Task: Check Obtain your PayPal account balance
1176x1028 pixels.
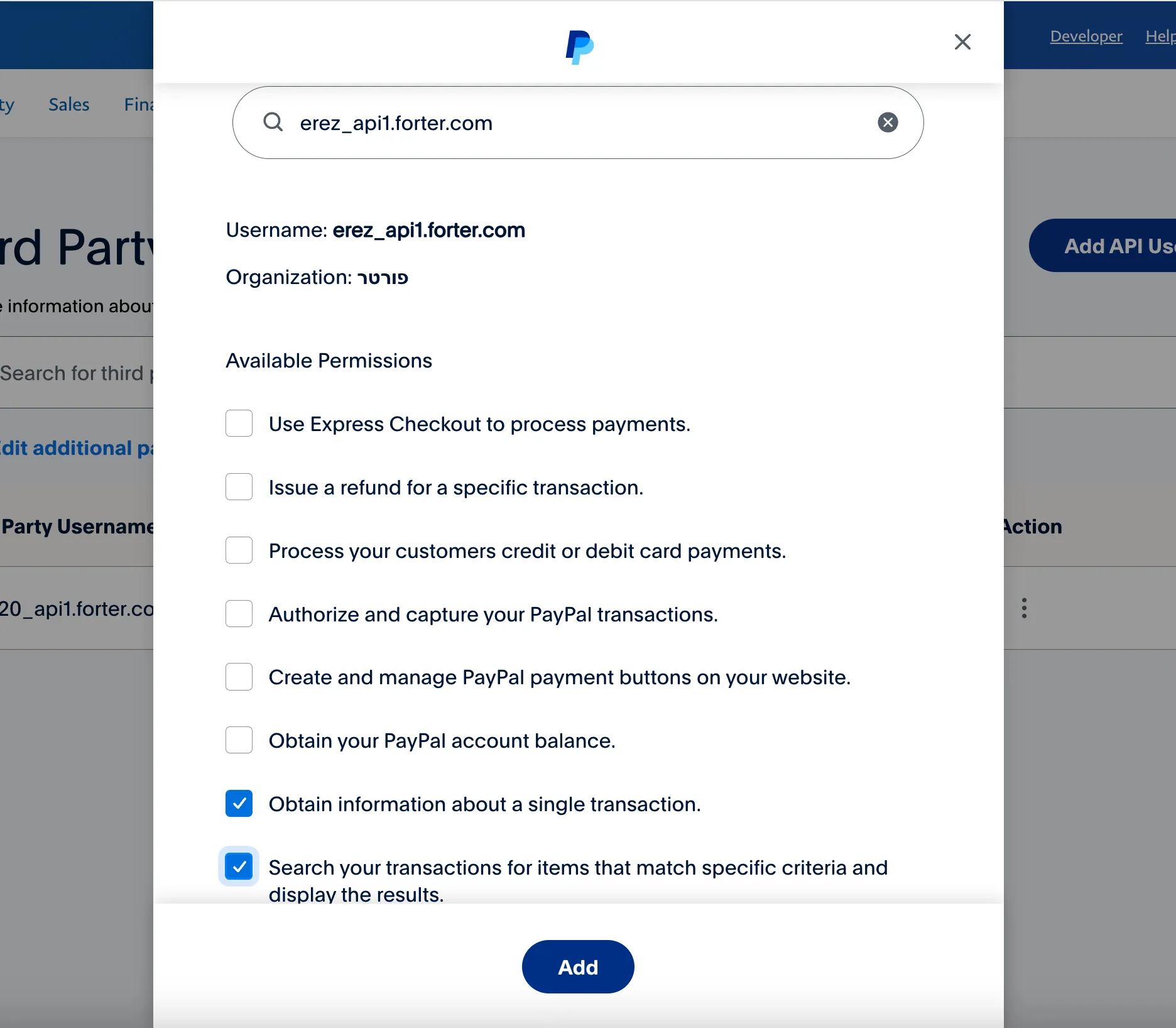Action: tap(239, 740)
